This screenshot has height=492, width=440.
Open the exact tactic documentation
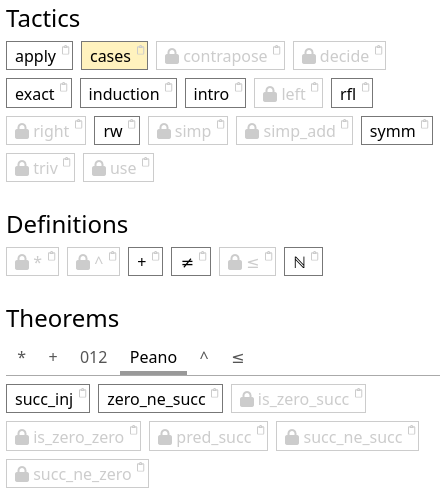(39, 93)
